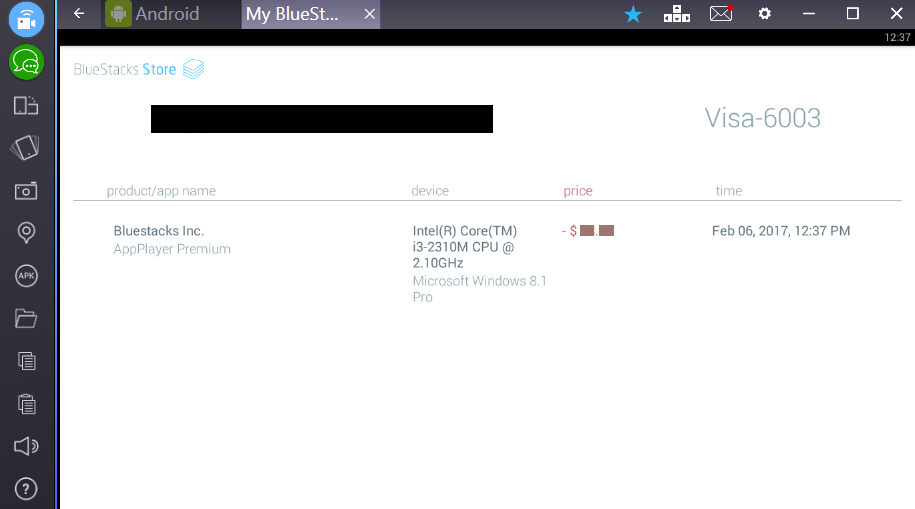
Task: Click the 12:37 clock in status bar
Action: click(897, 37)
